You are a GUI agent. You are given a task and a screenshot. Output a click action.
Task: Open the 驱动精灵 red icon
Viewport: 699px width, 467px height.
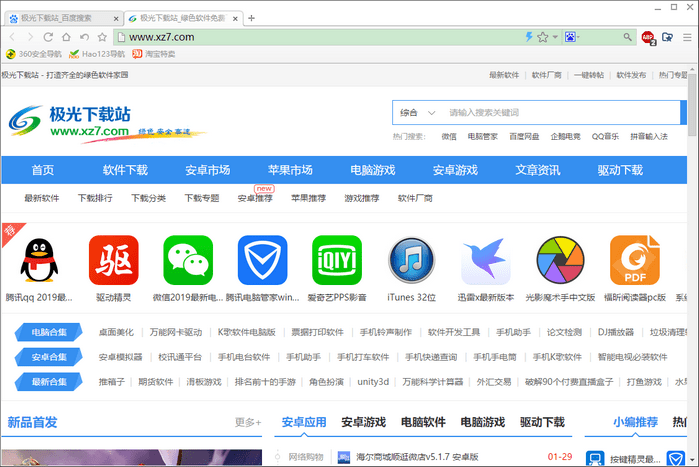114,260
